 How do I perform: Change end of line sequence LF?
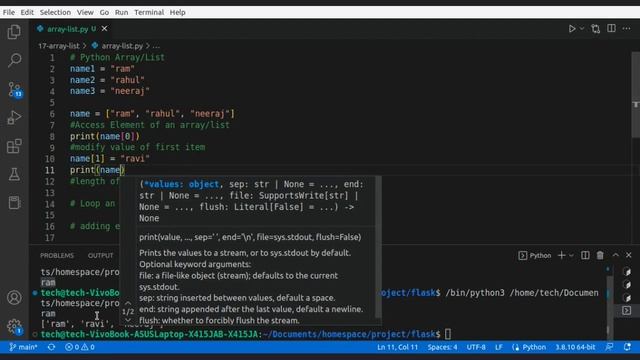(x=499, y=347)
